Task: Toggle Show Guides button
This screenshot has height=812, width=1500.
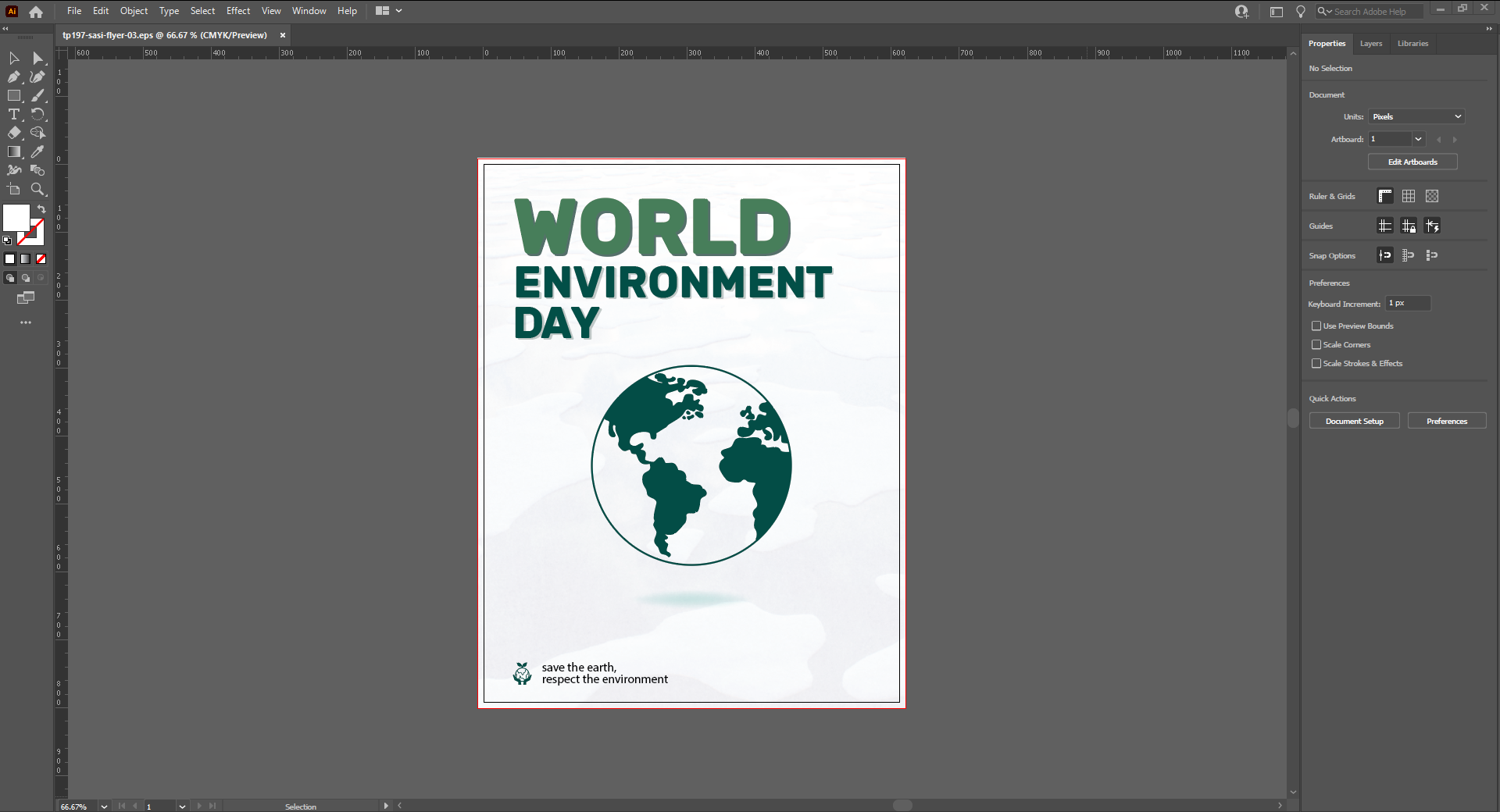Action: coord(1385,226)
